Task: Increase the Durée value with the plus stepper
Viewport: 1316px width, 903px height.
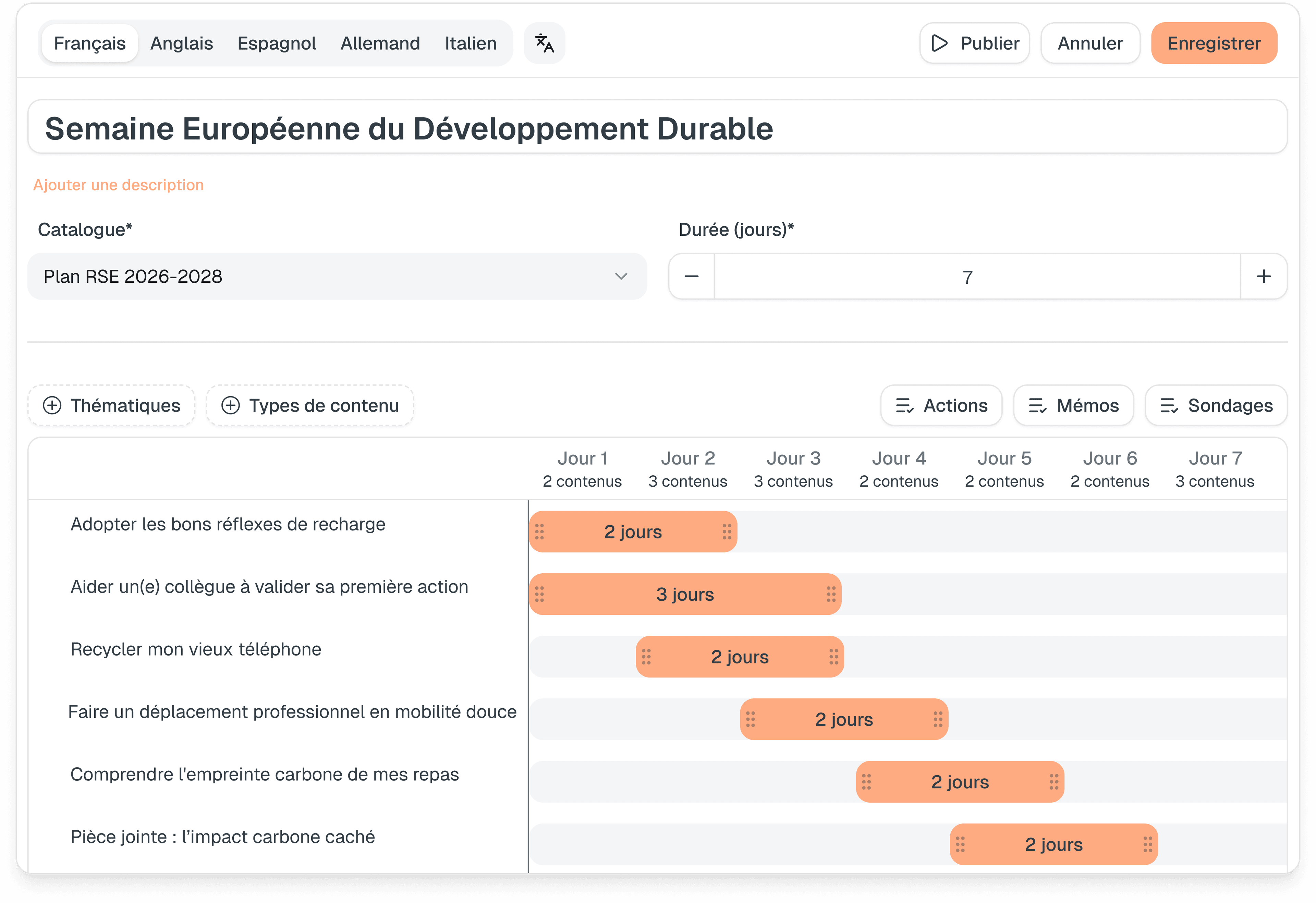Action: (x=1264, y=276)
